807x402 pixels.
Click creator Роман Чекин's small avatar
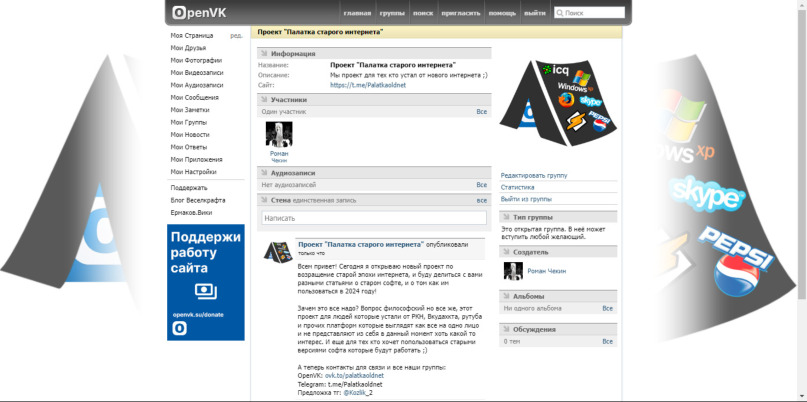click(x=513, y=271)
